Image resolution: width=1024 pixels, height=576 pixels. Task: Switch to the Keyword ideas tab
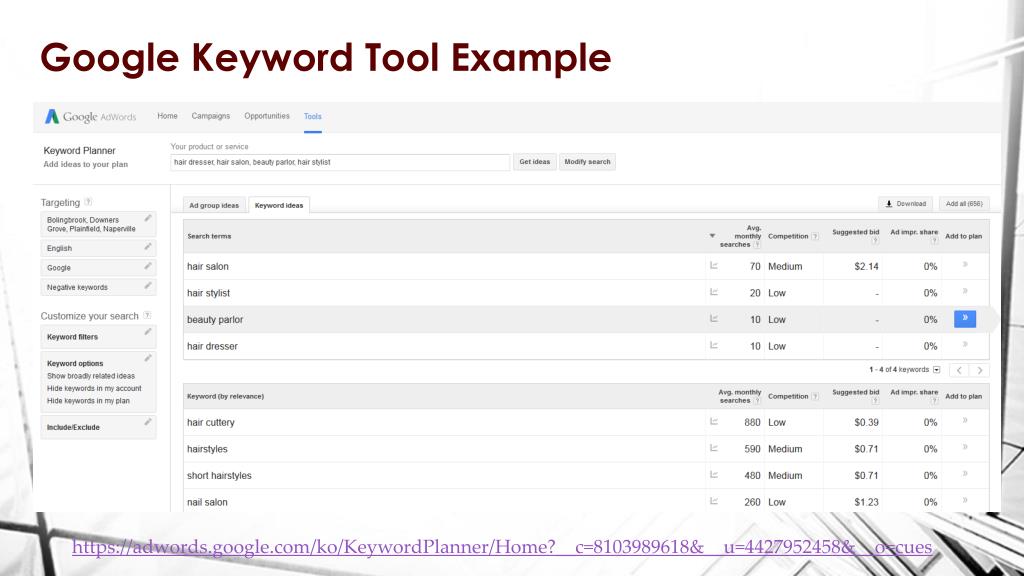[279, 205]
